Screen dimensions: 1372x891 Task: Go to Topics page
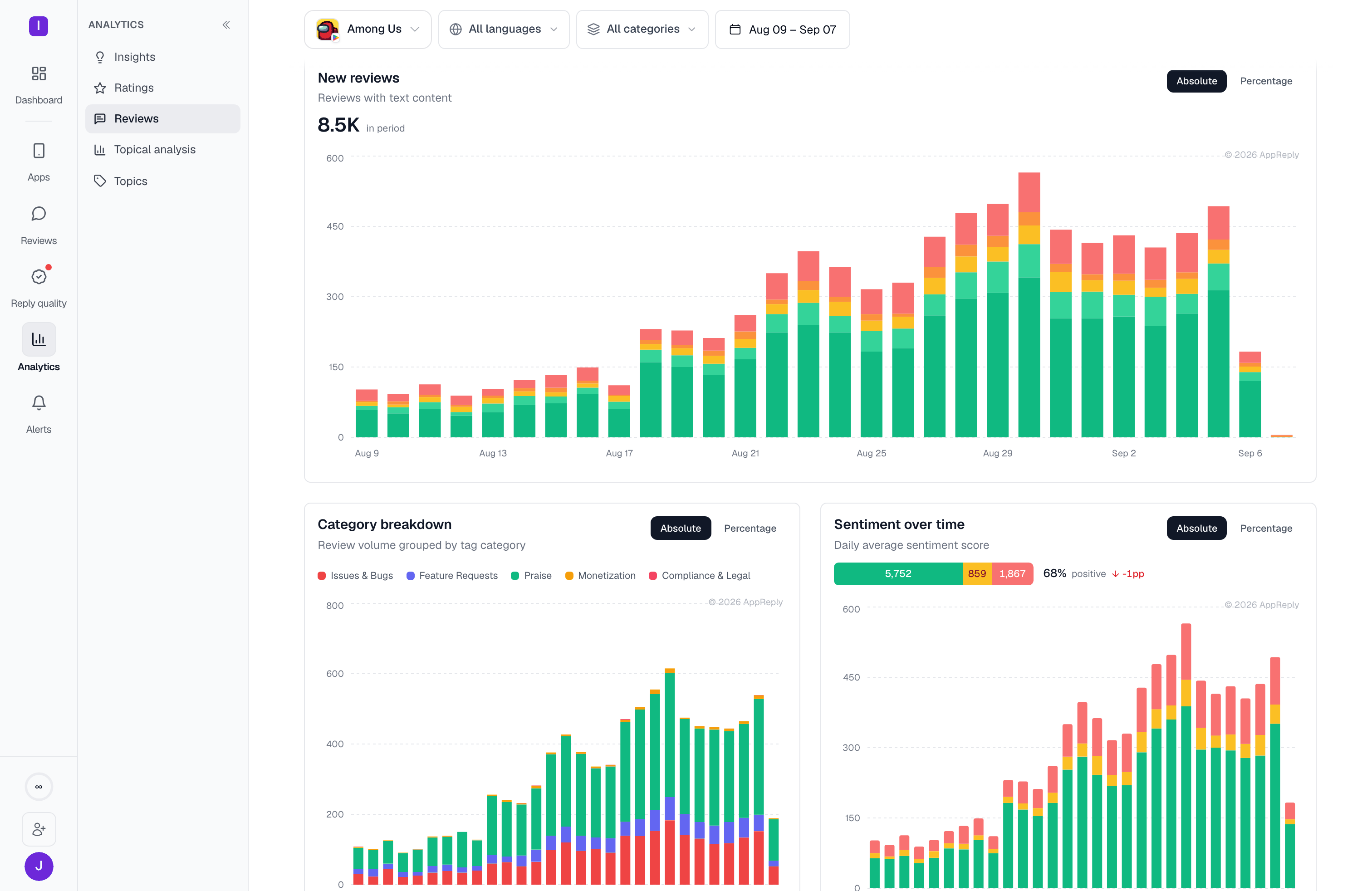click(x=162, y=181)
